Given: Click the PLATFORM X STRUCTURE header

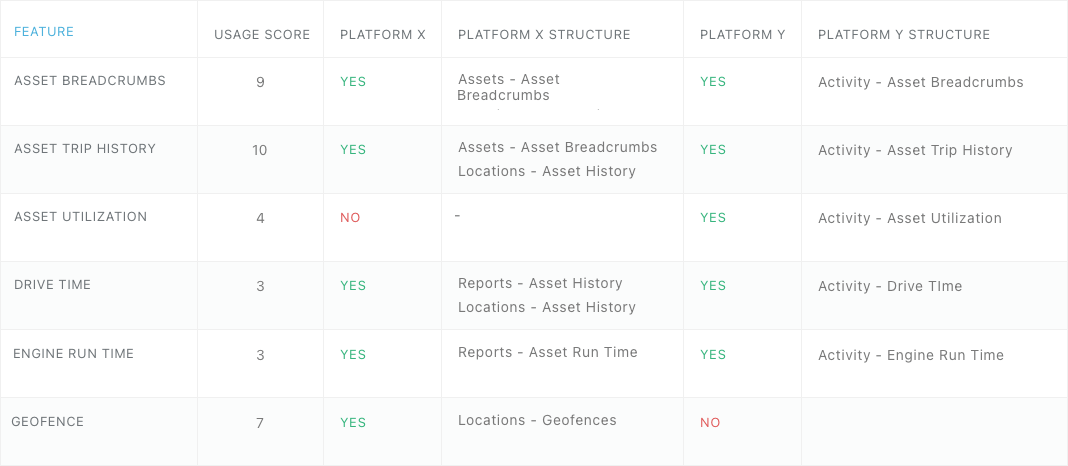Looking at the screenshot, I should coord(544,35).
